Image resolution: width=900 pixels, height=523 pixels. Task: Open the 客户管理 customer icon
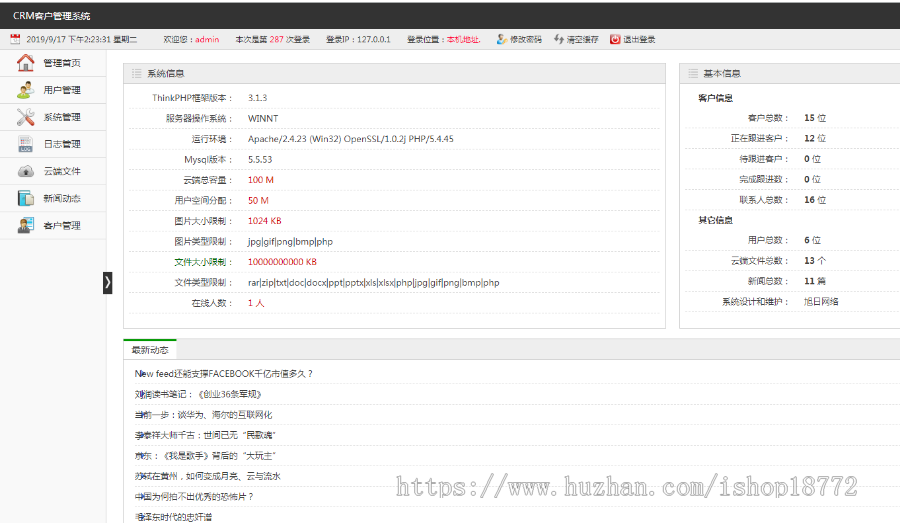25,225
